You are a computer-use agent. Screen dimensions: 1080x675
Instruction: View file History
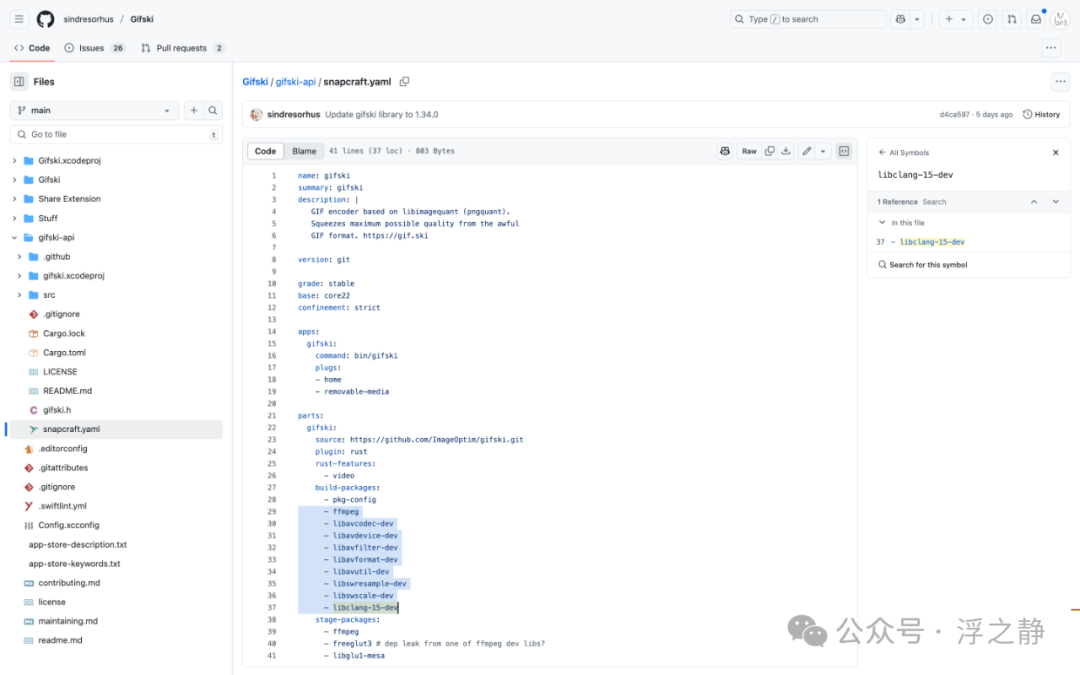click(x=1041, y=114)
